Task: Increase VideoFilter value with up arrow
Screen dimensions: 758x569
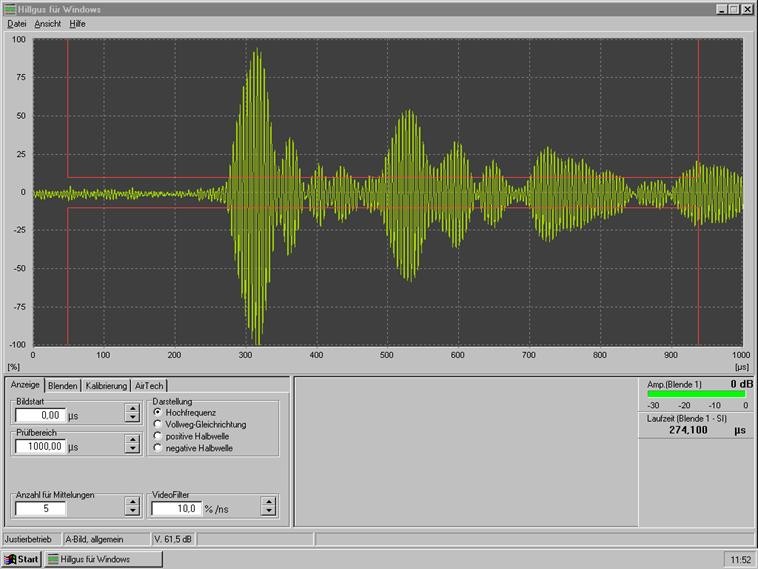Action: [268, 502]
